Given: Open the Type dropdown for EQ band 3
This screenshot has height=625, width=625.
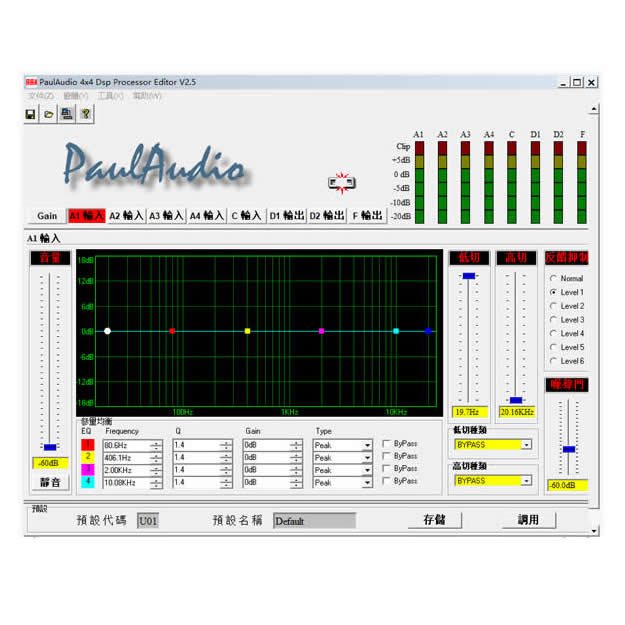Looking at the screenshot, I should click(x=367, y=470).
